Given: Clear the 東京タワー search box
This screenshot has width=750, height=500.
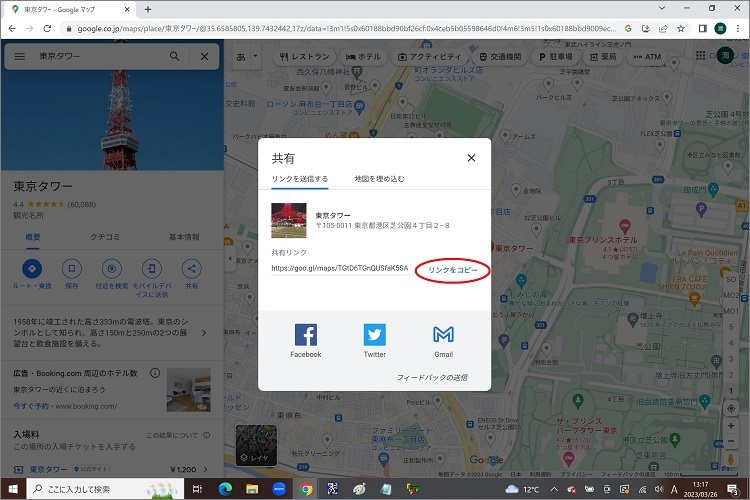Looking at the screenshot, I should coord(204,56).
